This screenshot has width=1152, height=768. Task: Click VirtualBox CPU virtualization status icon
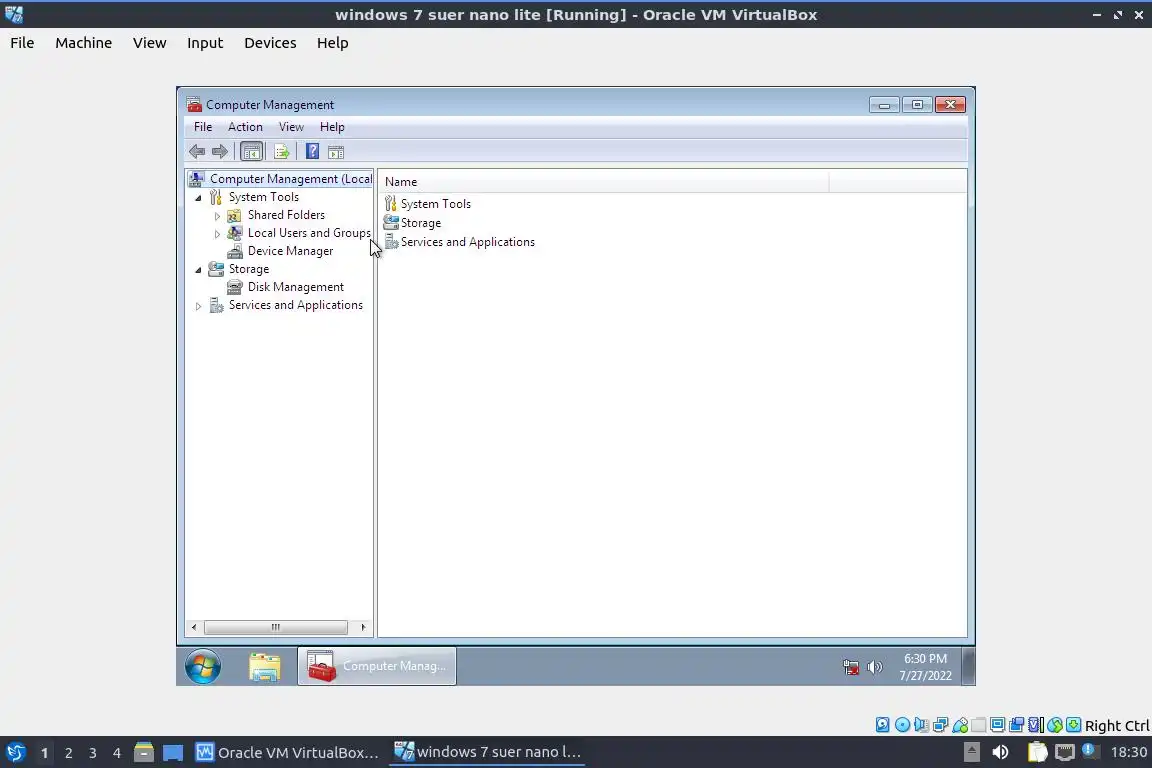pyautogui.click(x=1036, y=725)
